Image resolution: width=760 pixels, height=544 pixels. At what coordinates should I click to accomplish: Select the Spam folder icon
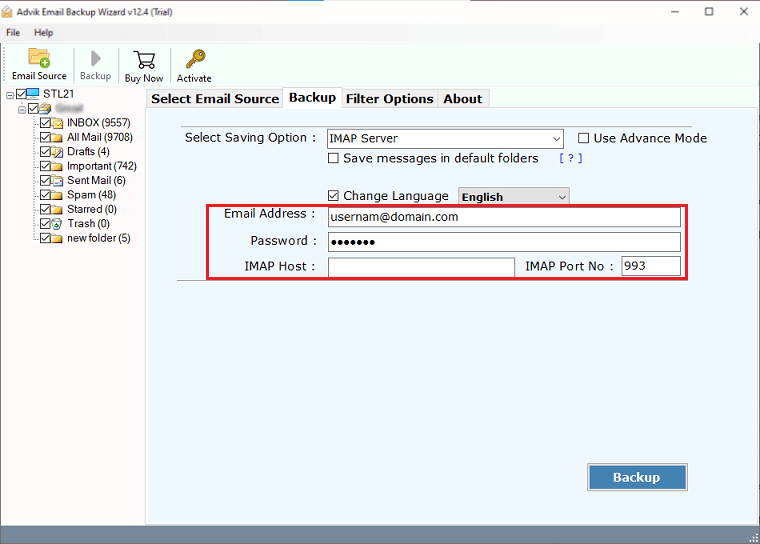(x=57, y=195)
